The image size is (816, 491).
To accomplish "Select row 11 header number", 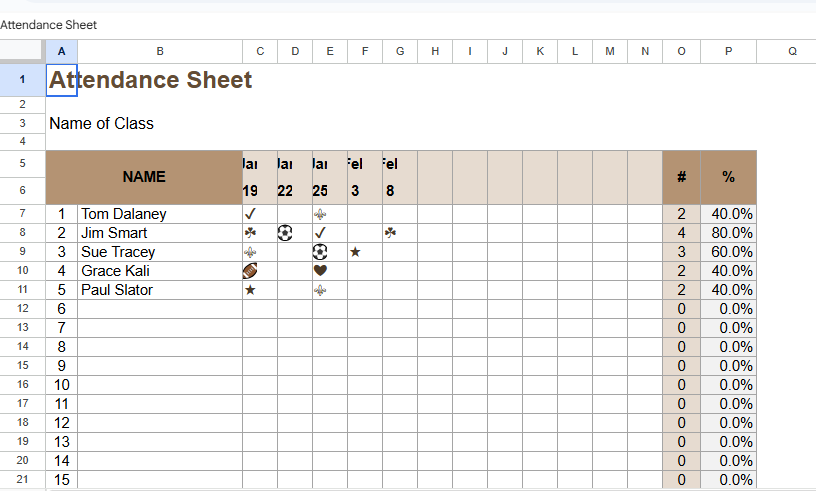I will (x=22, y=290).
